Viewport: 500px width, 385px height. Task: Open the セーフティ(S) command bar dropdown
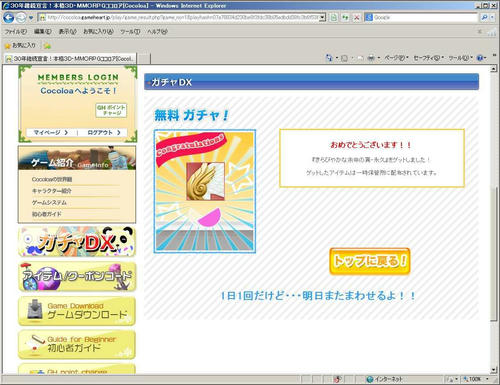pyautogui.click(x=428, y=58)
